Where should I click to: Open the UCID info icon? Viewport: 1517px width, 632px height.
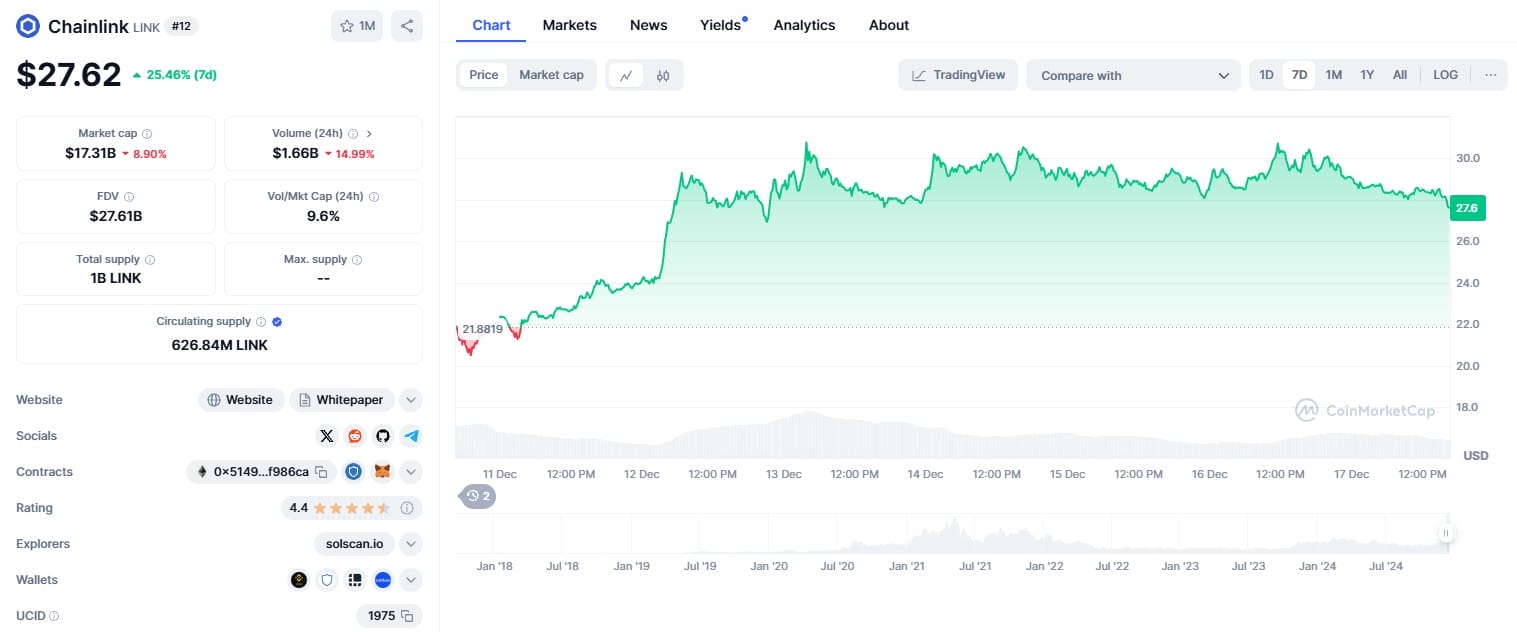click(x=54, y=616)
